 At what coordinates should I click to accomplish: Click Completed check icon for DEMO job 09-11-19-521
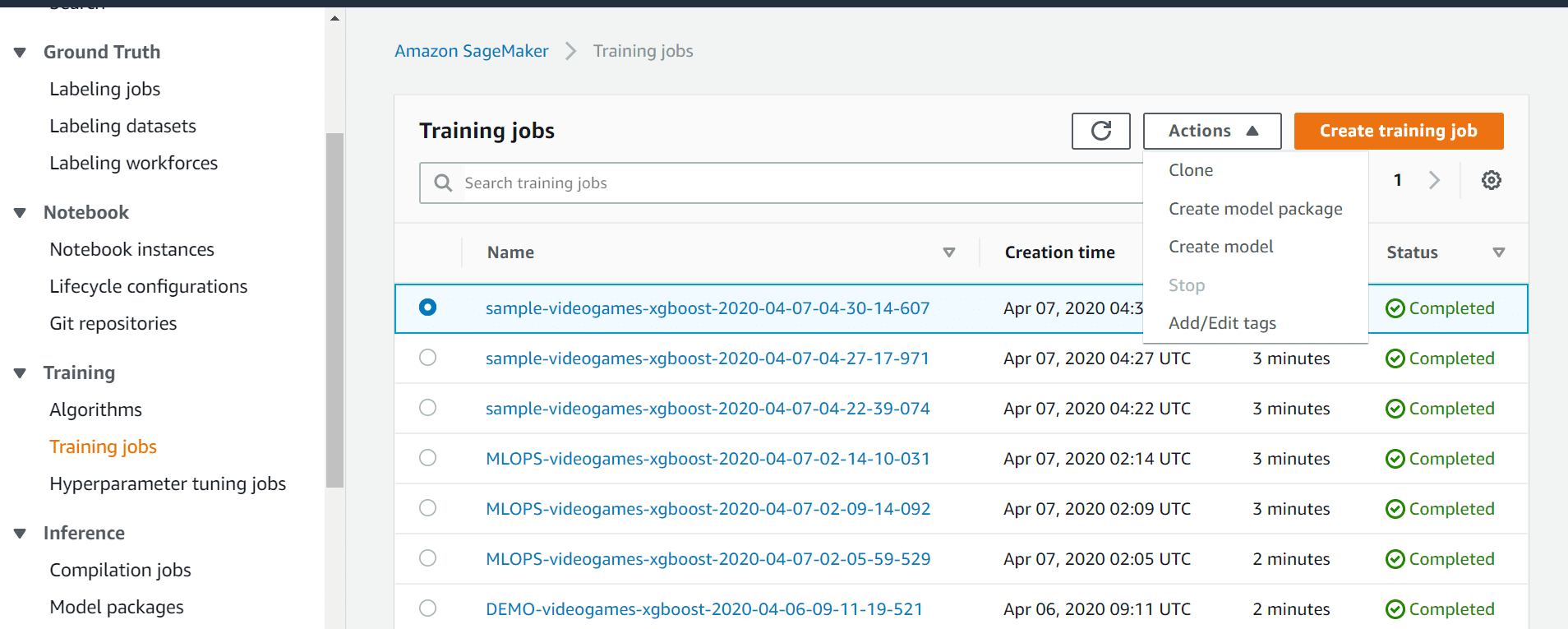click(1395, 609)
